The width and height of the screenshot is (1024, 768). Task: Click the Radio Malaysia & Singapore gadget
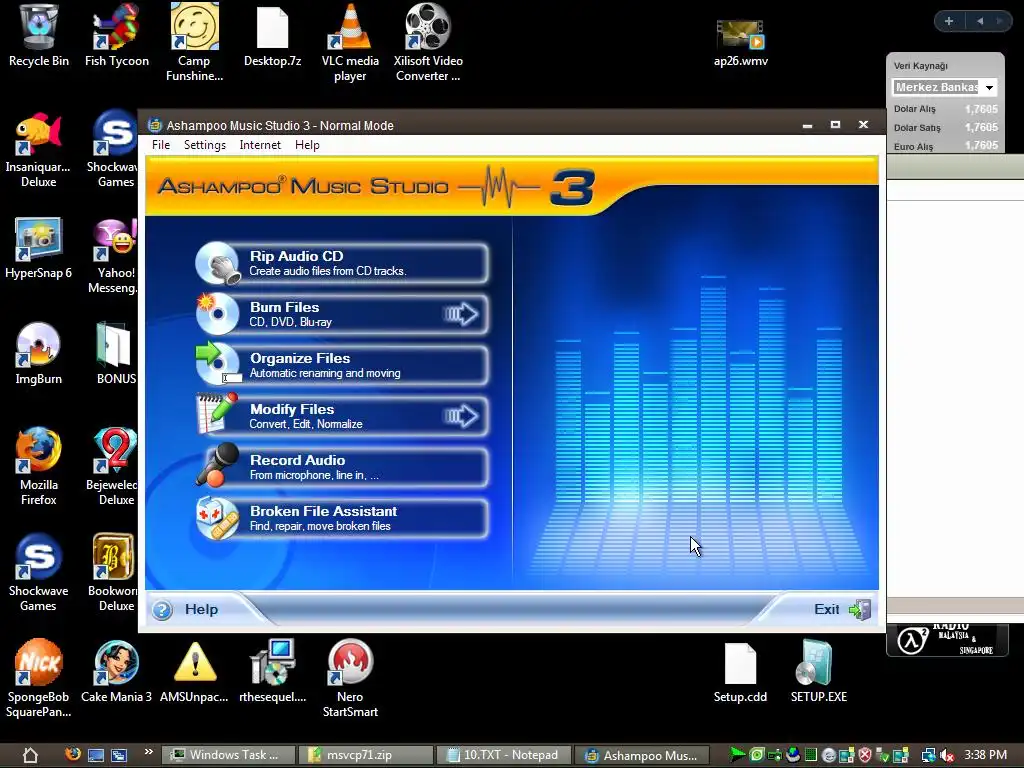947,640
